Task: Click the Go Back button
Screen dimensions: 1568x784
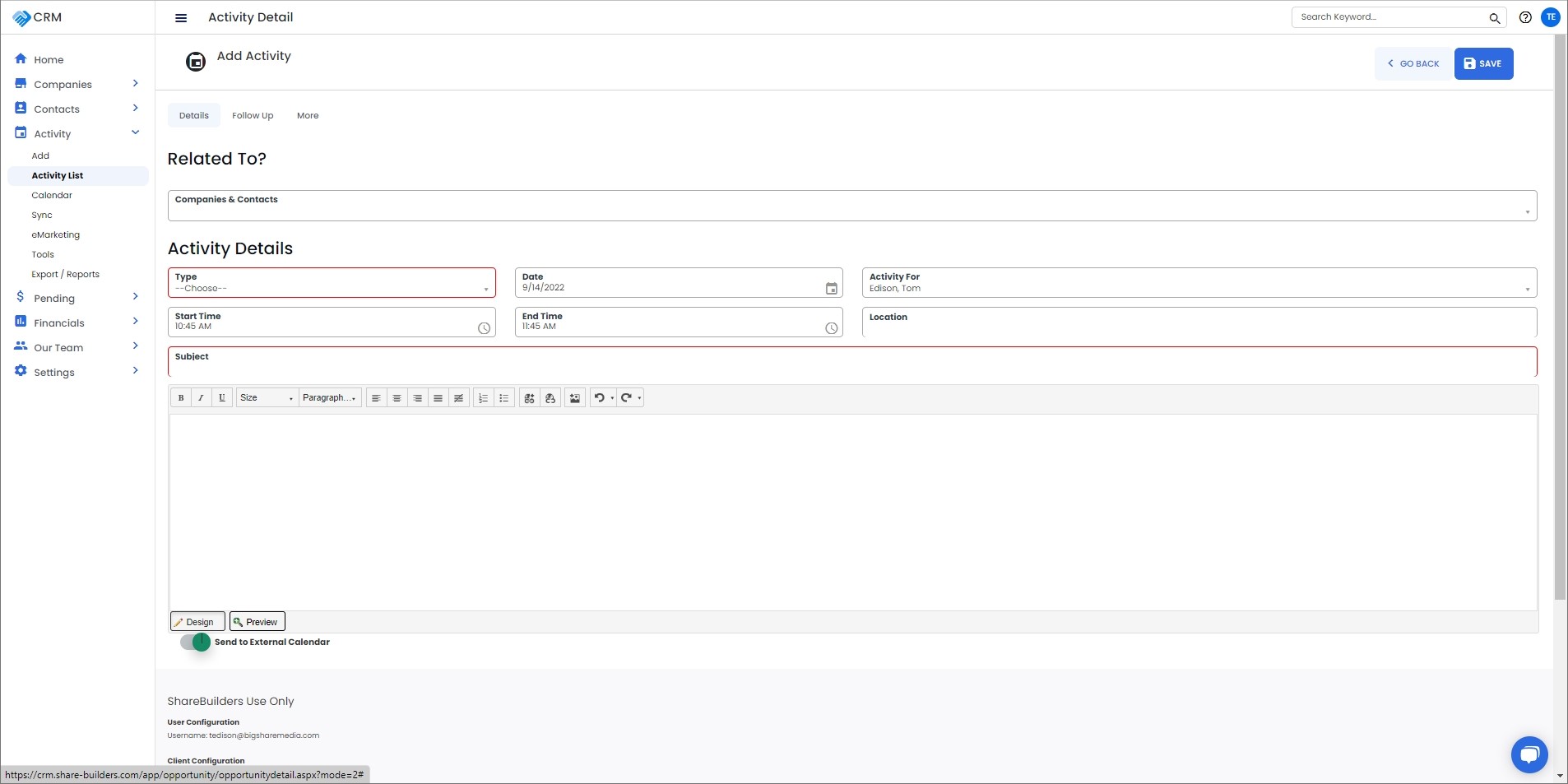Action: click(1413, 63)
